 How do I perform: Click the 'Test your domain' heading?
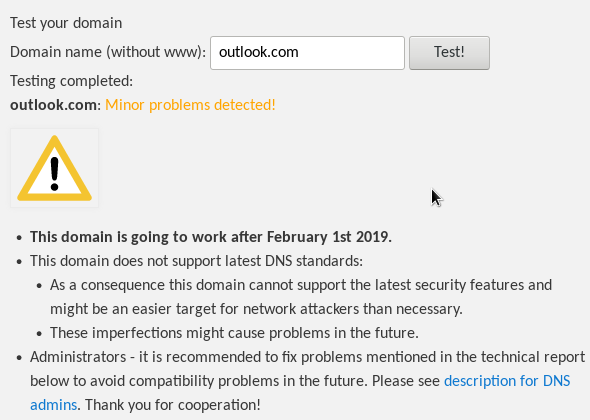(66, 23)
